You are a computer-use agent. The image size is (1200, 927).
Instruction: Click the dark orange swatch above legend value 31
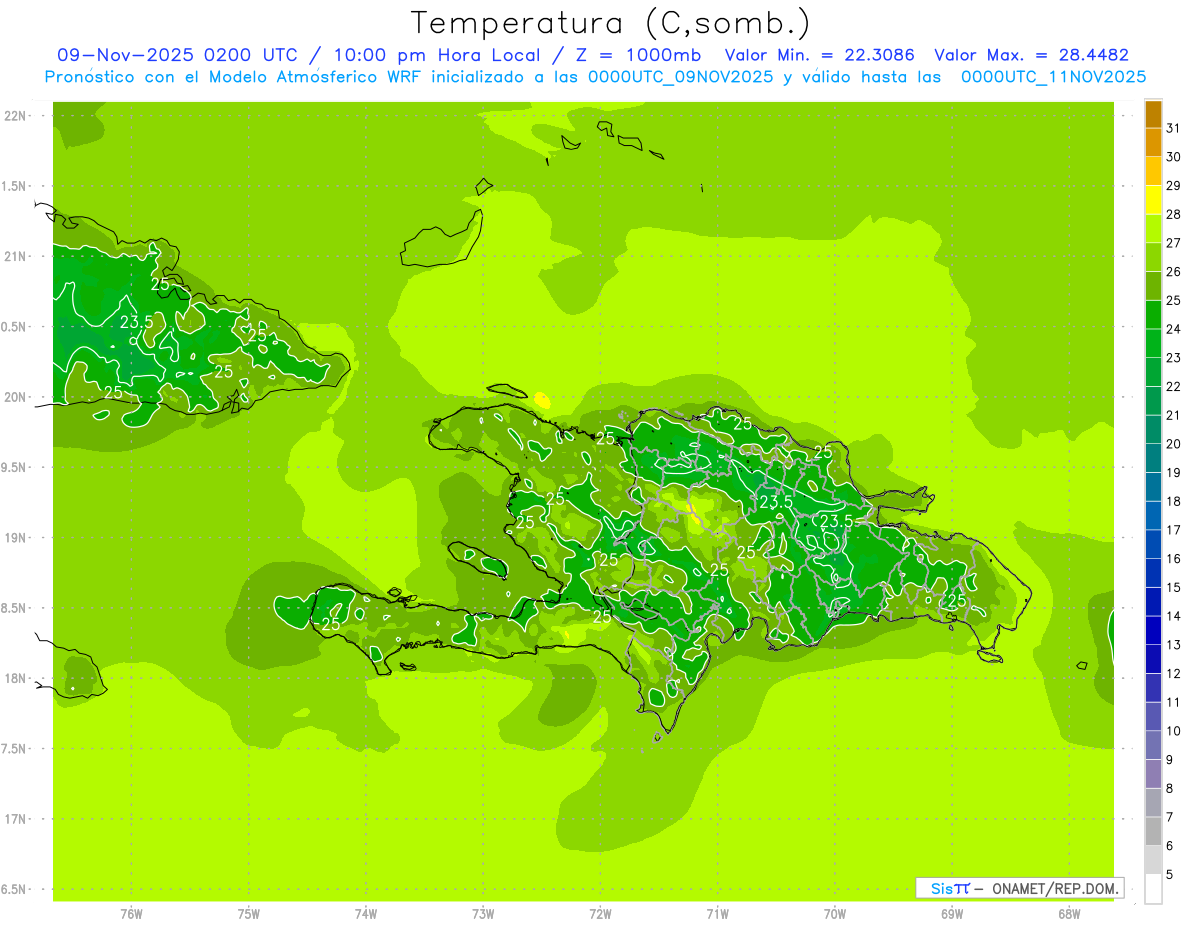pos(1153,114)
